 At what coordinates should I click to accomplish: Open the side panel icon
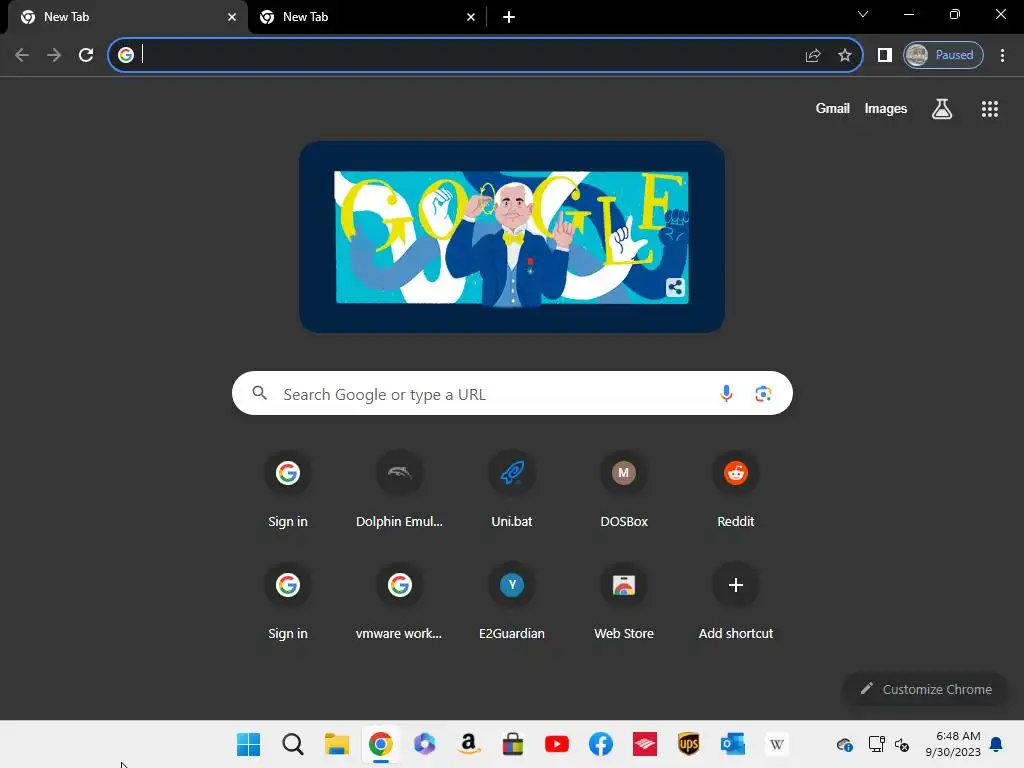(884, 55)
